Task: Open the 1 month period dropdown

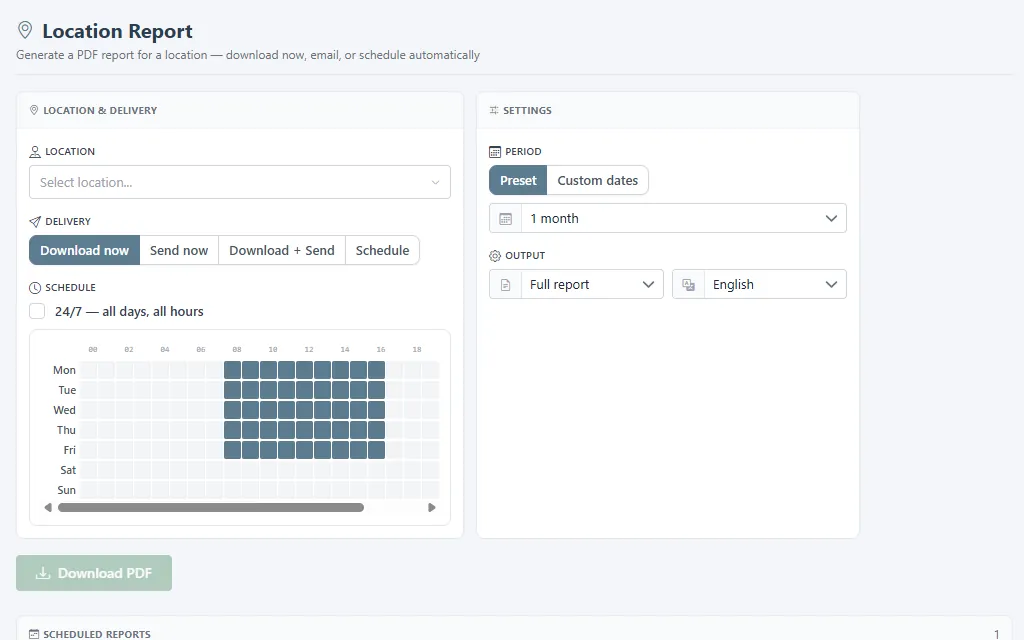Action: click(667, 219)
